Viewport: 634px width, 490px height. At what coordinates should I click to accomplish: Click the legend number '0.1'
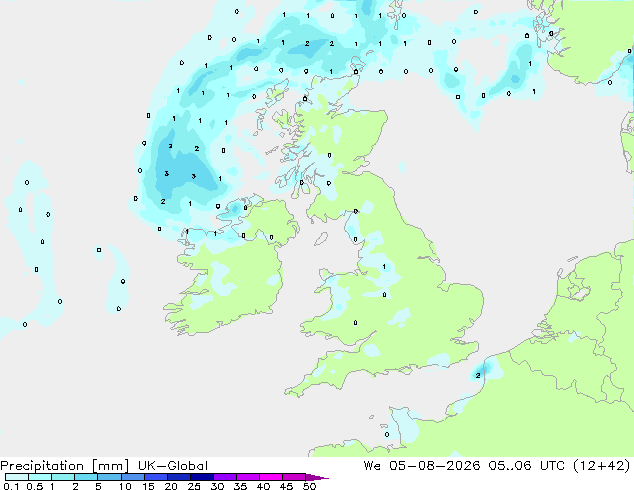pyautogui.click(x=11, y=486)
